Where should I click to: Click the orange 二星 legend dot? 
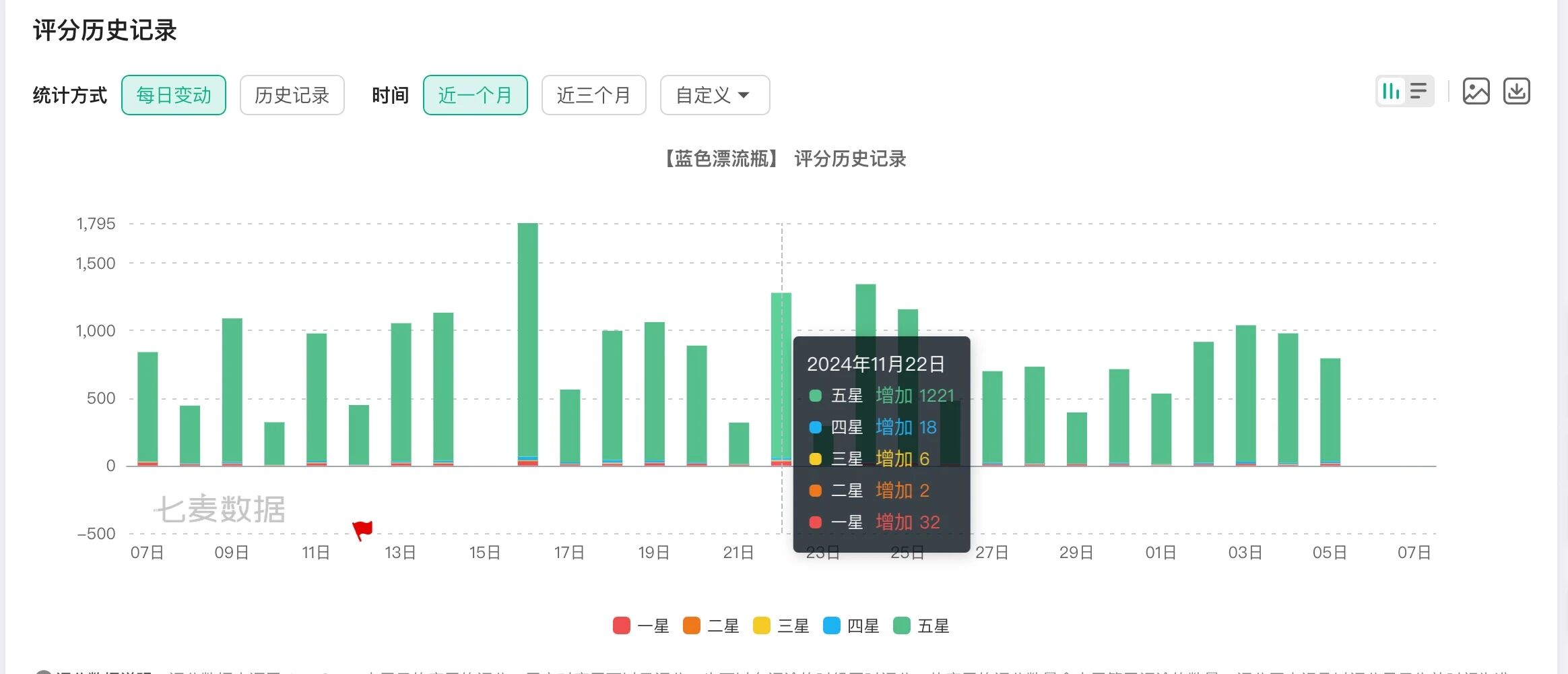tap(691, 625)
